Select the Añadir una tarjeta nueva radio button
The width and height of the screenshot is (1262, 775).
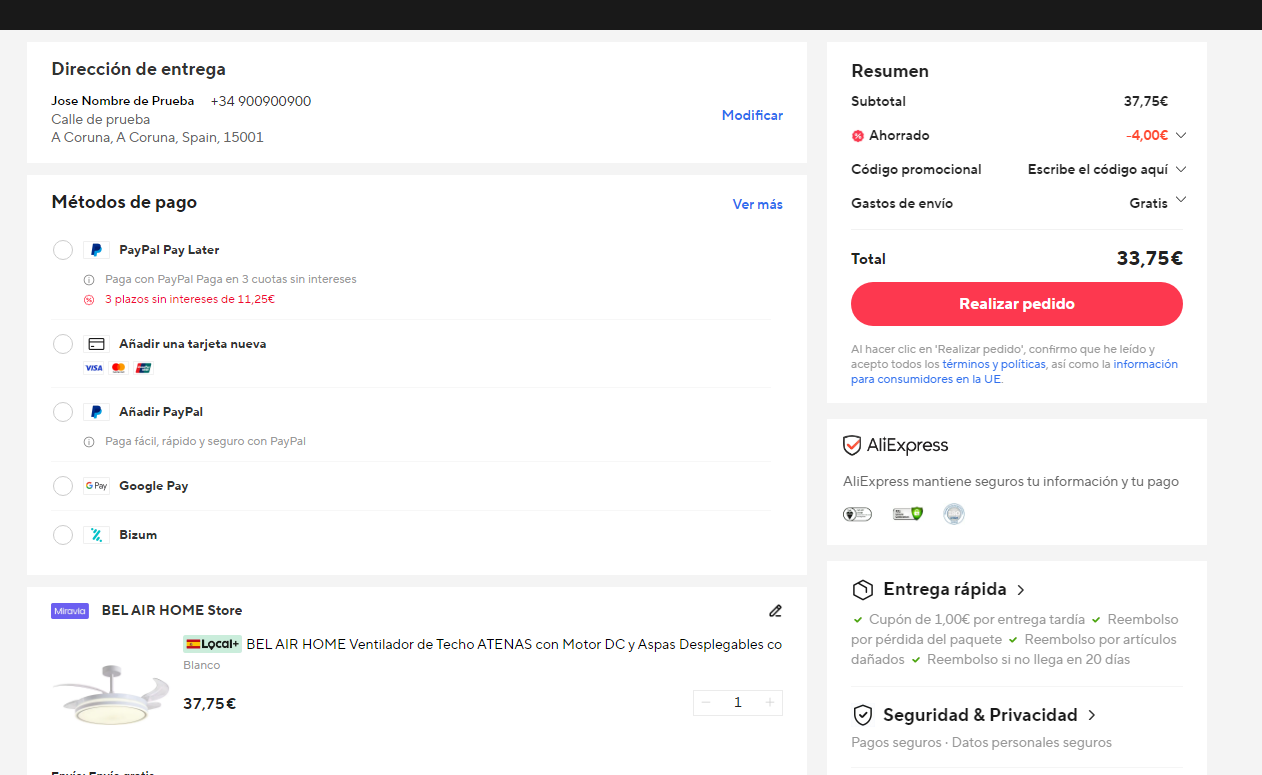63,344
